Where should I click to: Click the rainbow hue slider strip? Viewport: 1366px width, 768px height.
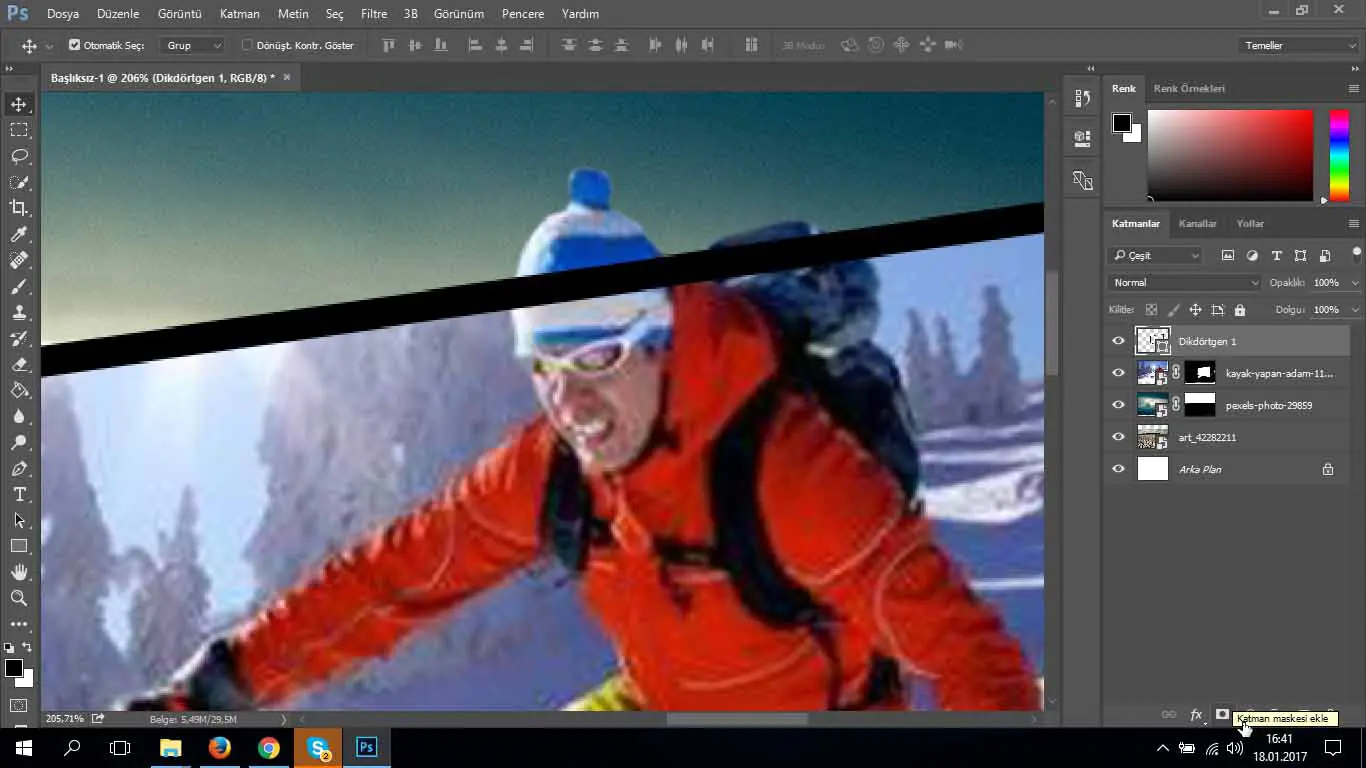pyautogui.click(x=1338, y=155)
